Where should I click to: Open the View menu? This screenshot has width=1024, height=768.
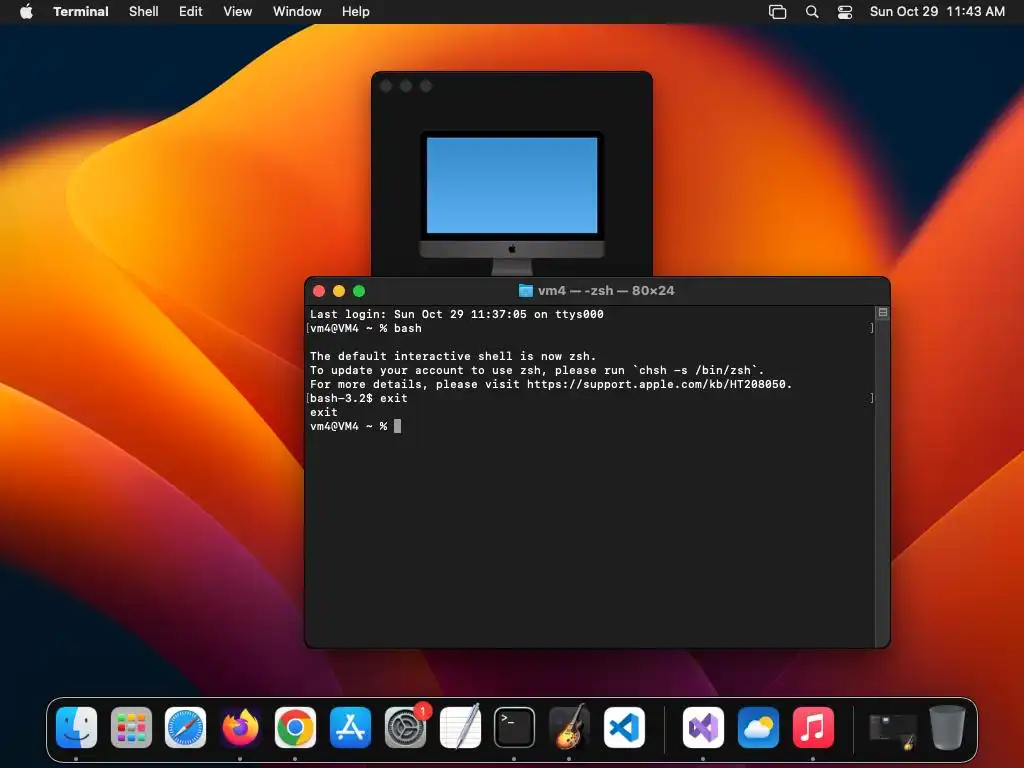(238, 12)
